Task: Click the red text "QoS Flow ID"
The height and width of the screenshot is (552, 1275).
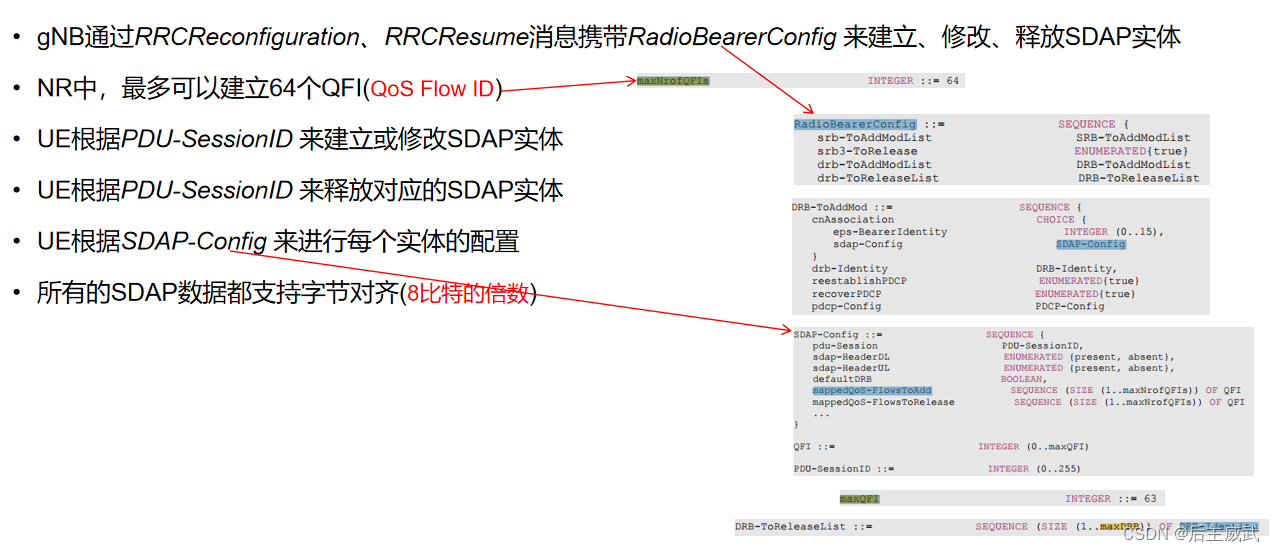Action: point(433,89)
